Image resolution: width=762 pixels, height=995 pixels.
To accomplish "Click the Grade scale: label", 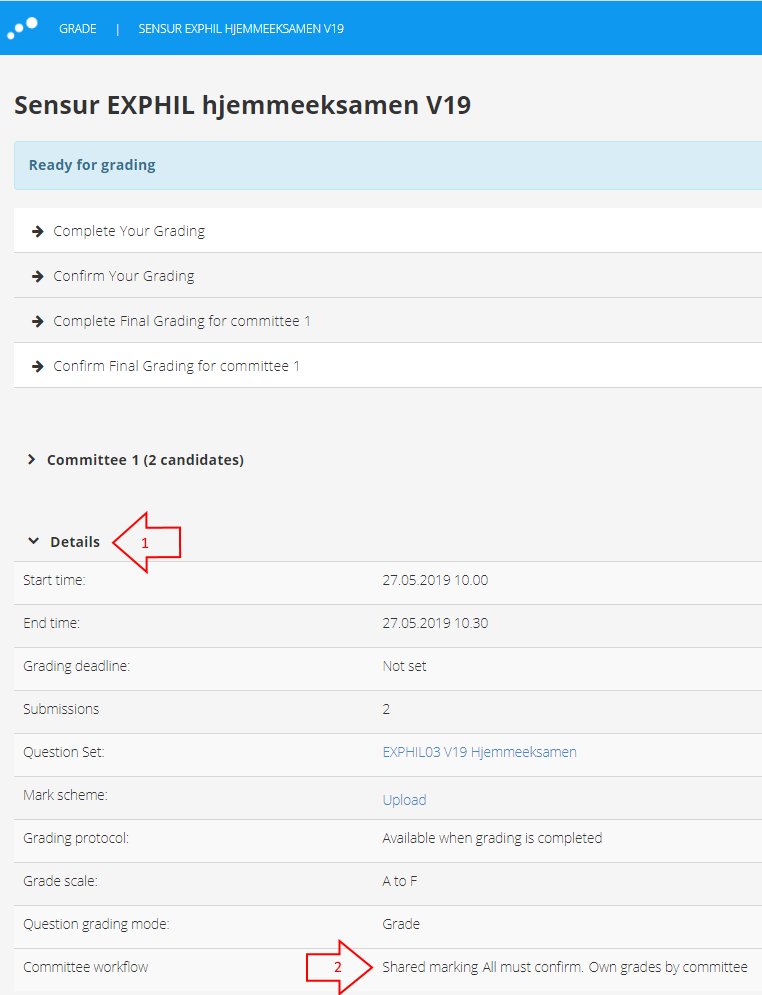I will pos(60,881).
